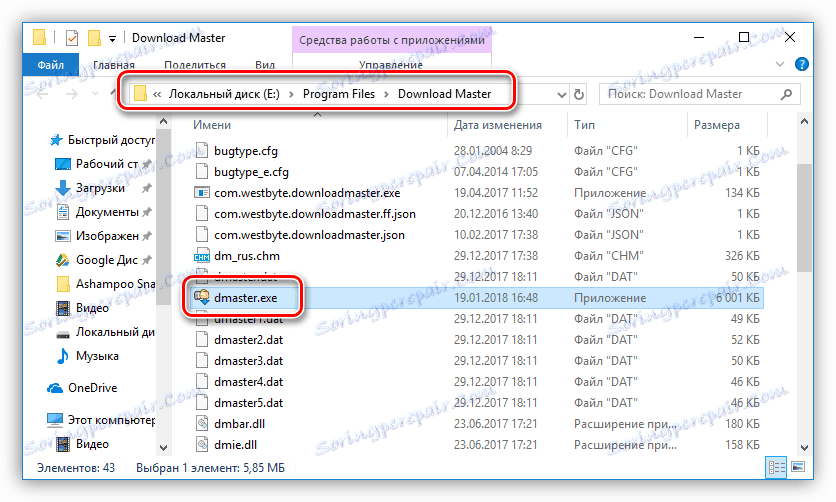Click Средства работы с приложениями contextual tab header
This screenshot has height=502, width=836.
[x=392, y=40]
